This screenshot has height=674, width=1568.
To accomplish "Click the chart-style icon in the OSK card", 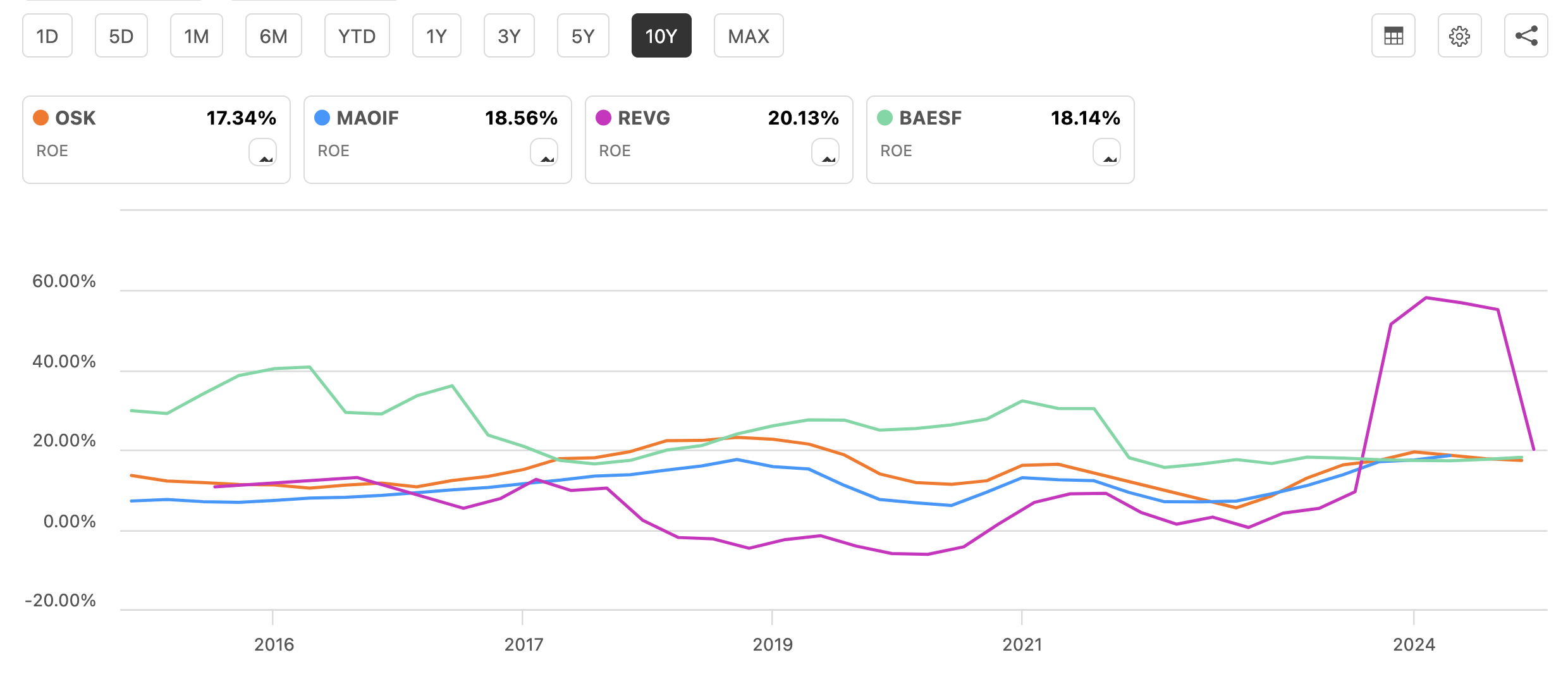I will [264, 153].
